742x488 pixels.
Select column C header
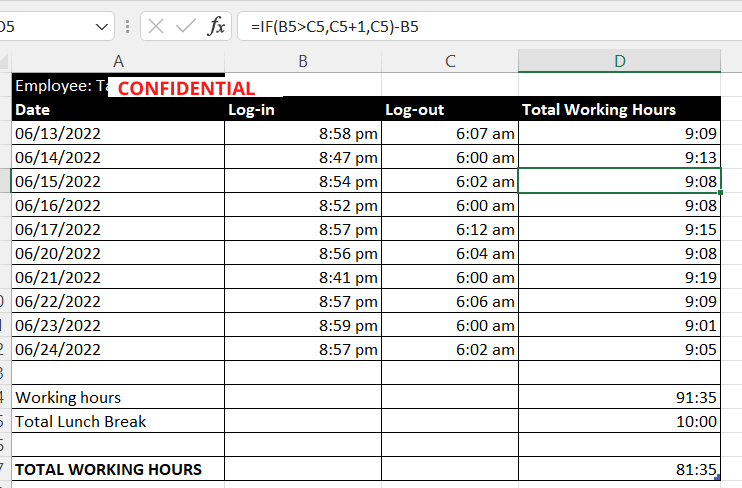pos(450,61)
